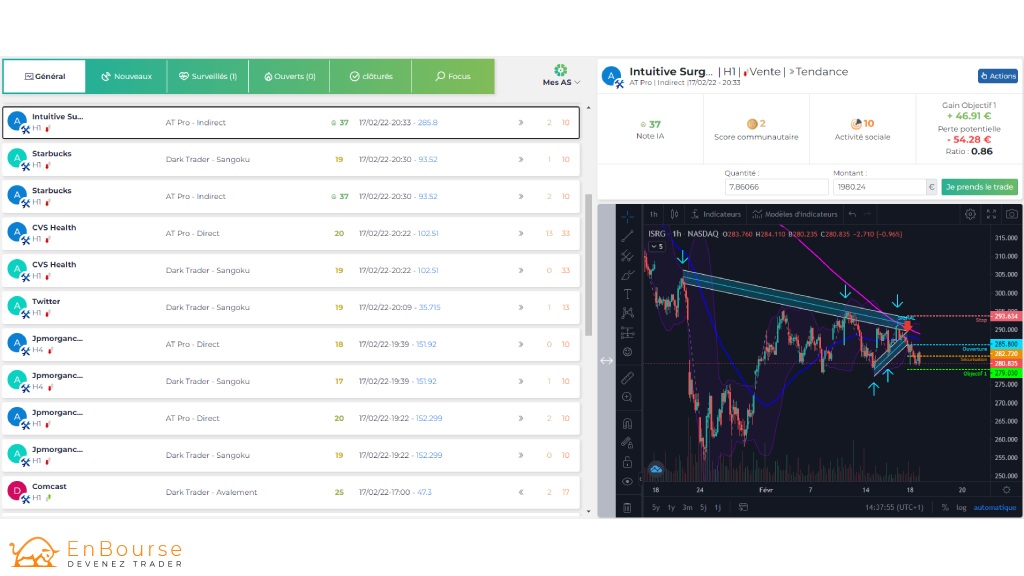1024x576 pixels.
Task: Click the redo arrow in chart toolbar
Action: [x=867, y=214]
